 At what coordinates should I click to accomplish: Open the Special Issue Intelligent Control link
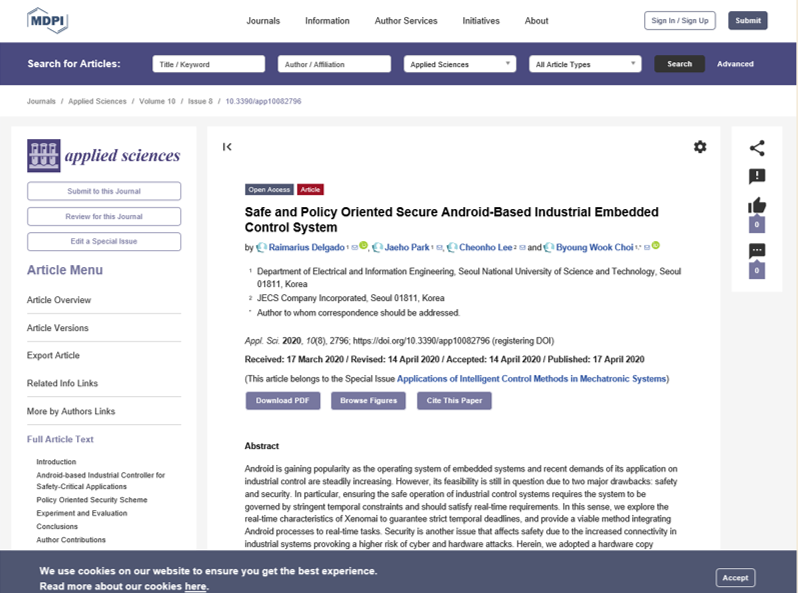[532, 379]
